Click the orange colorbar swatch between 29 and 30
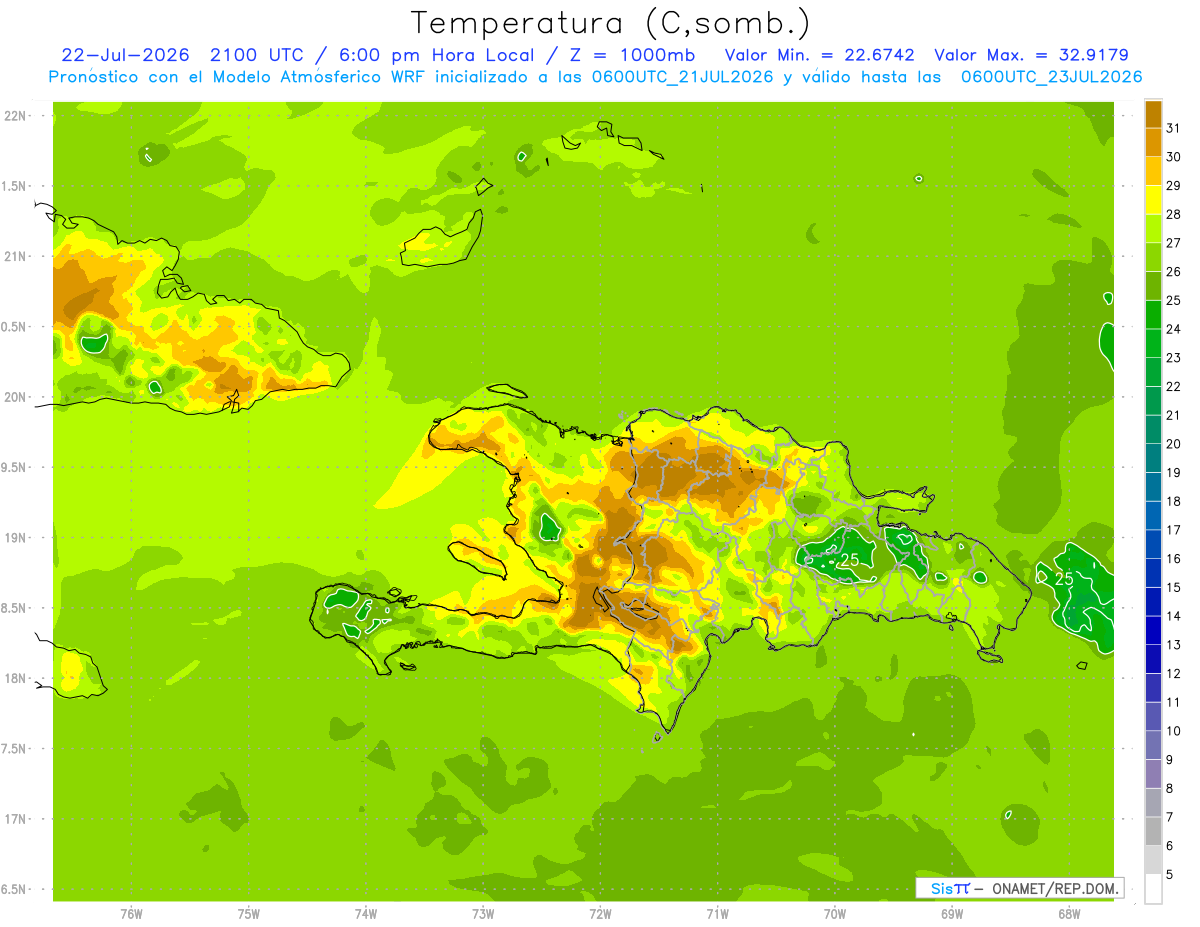Image resolution: width=1200 pixels, height=927 pixels. pyautogui.click(x=1153, y=171)
